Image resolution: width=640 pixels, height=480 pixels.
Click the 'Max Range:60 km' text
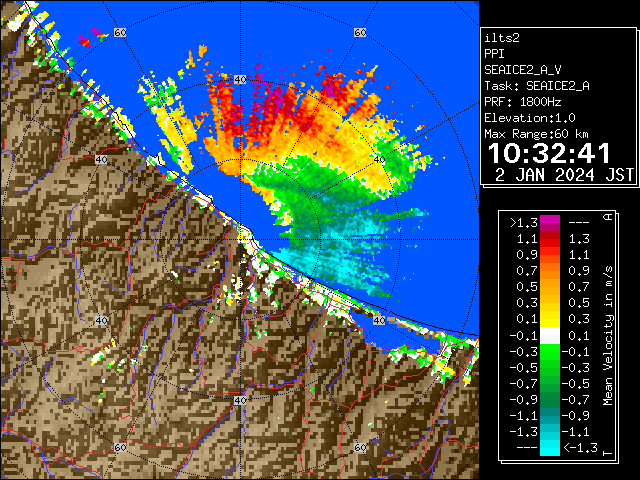536,134
